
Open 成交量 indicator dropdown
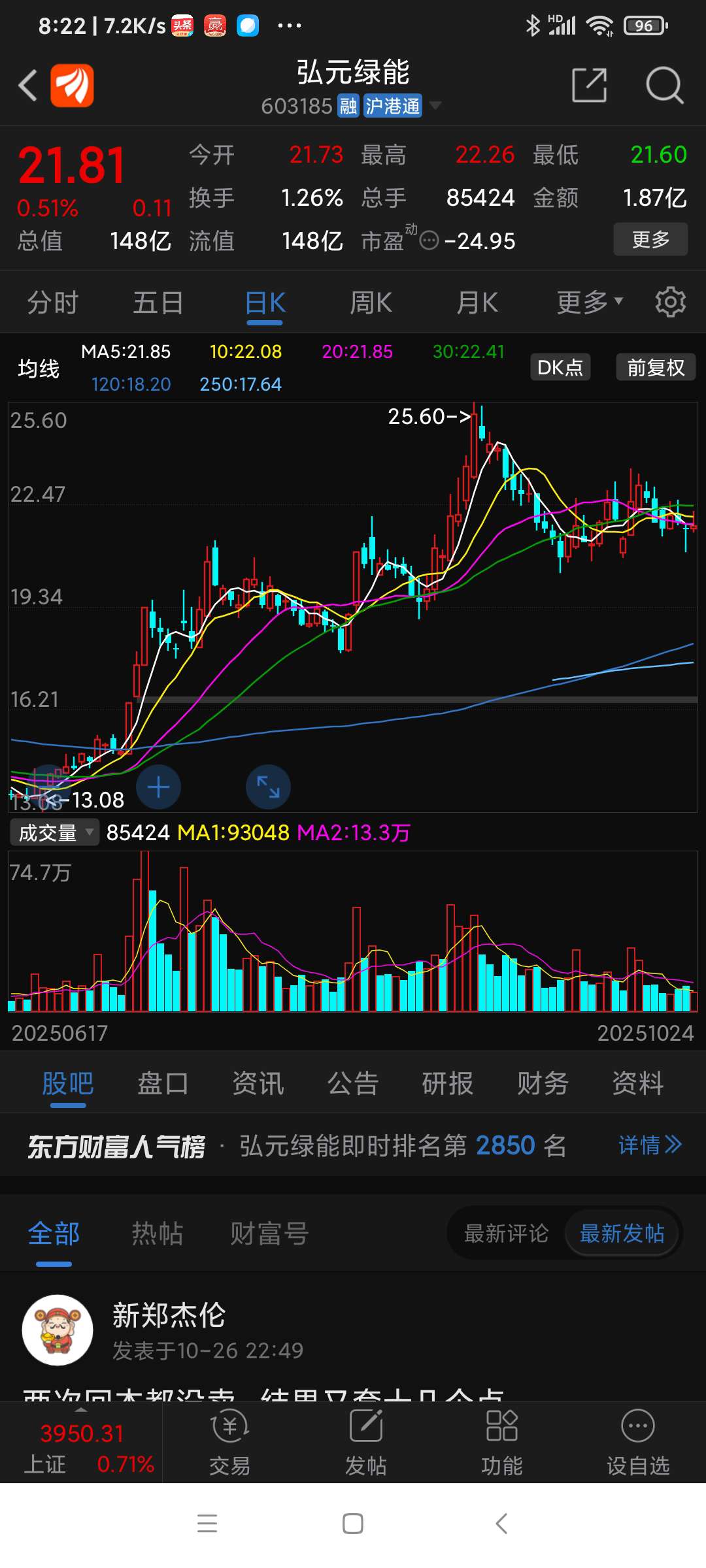click(x=55, y=833)
